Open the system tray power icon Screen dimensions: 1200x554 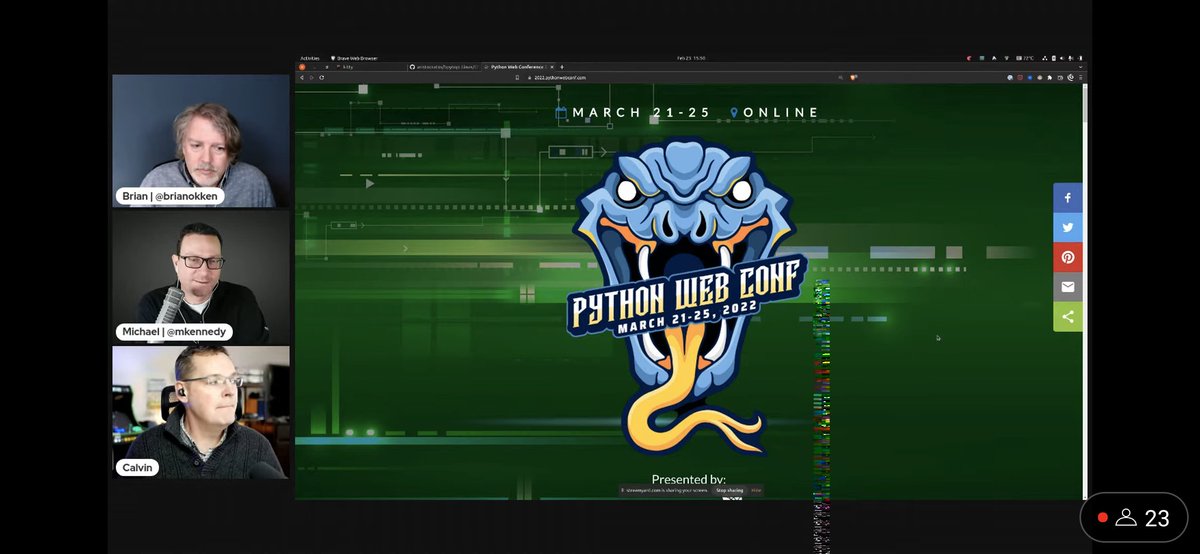1080,58
